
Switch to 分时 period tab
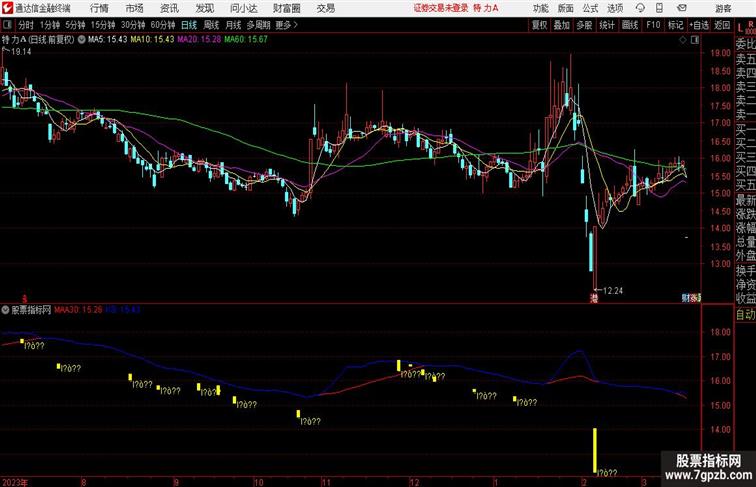pos(26,25)
